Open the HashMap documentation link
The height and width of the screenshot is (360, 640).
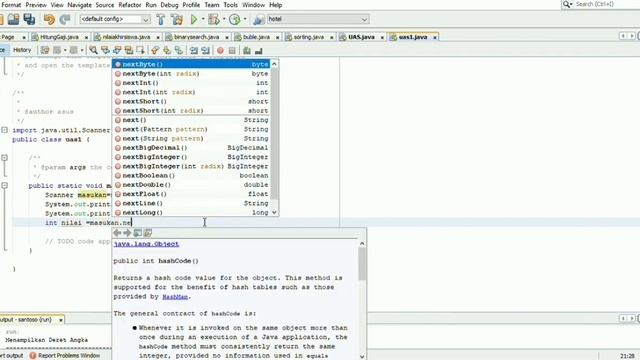(175, 297)
